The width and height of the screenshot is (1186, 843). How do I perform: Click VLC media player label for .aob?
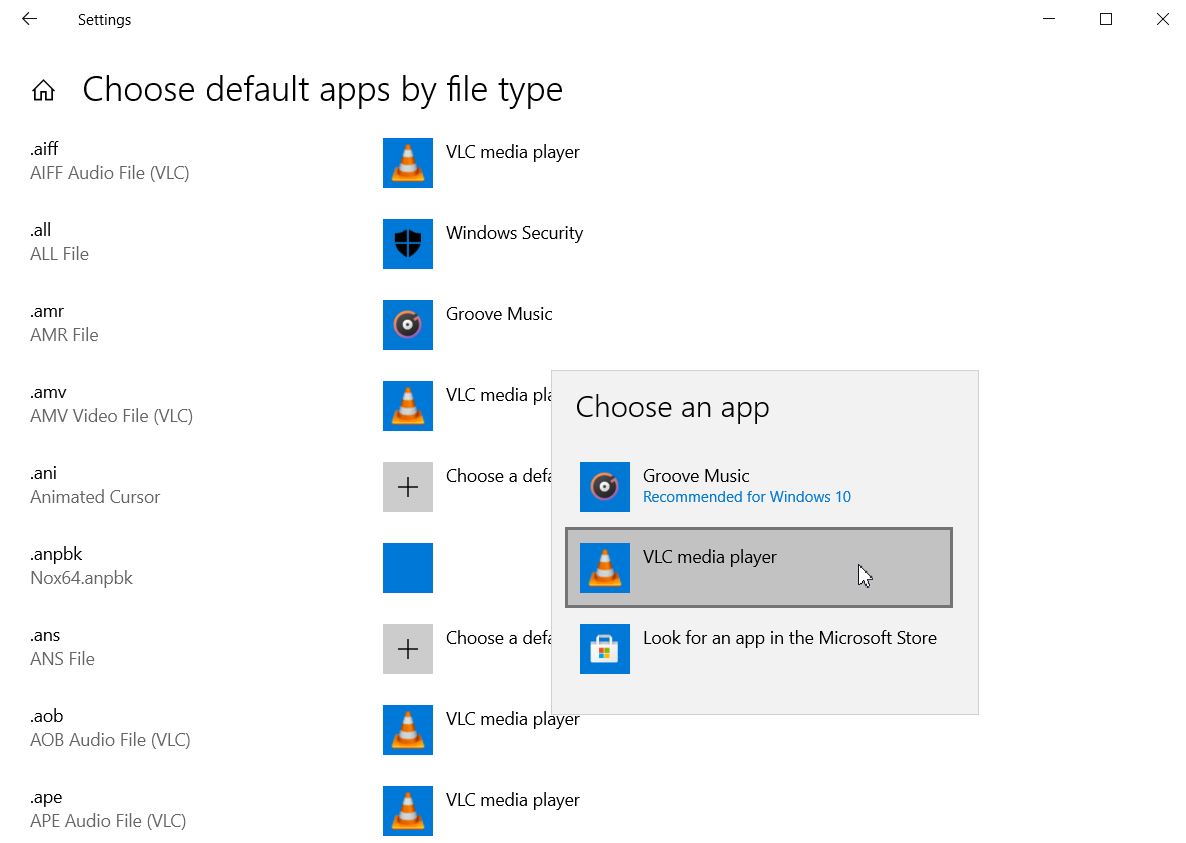512,719
